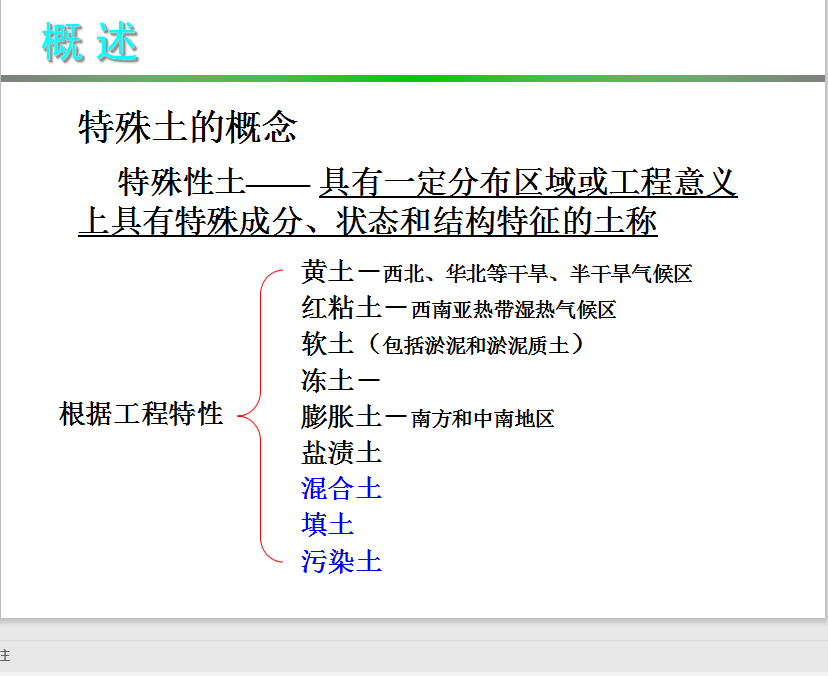Click the slide title 概述
The width and height of the screenshot is (828, 676).
(90, 43)
